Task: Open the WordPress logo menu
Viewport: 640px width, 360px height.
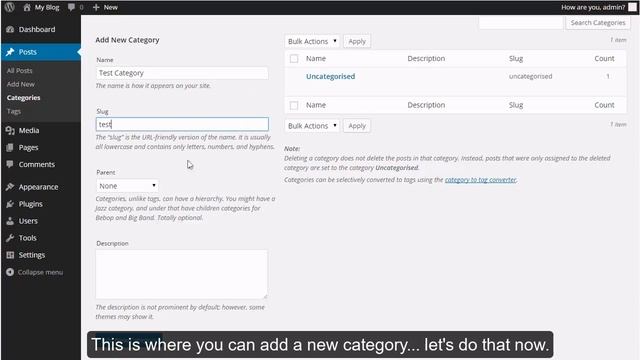Action: pyautogui.click(x=9, y=7)
